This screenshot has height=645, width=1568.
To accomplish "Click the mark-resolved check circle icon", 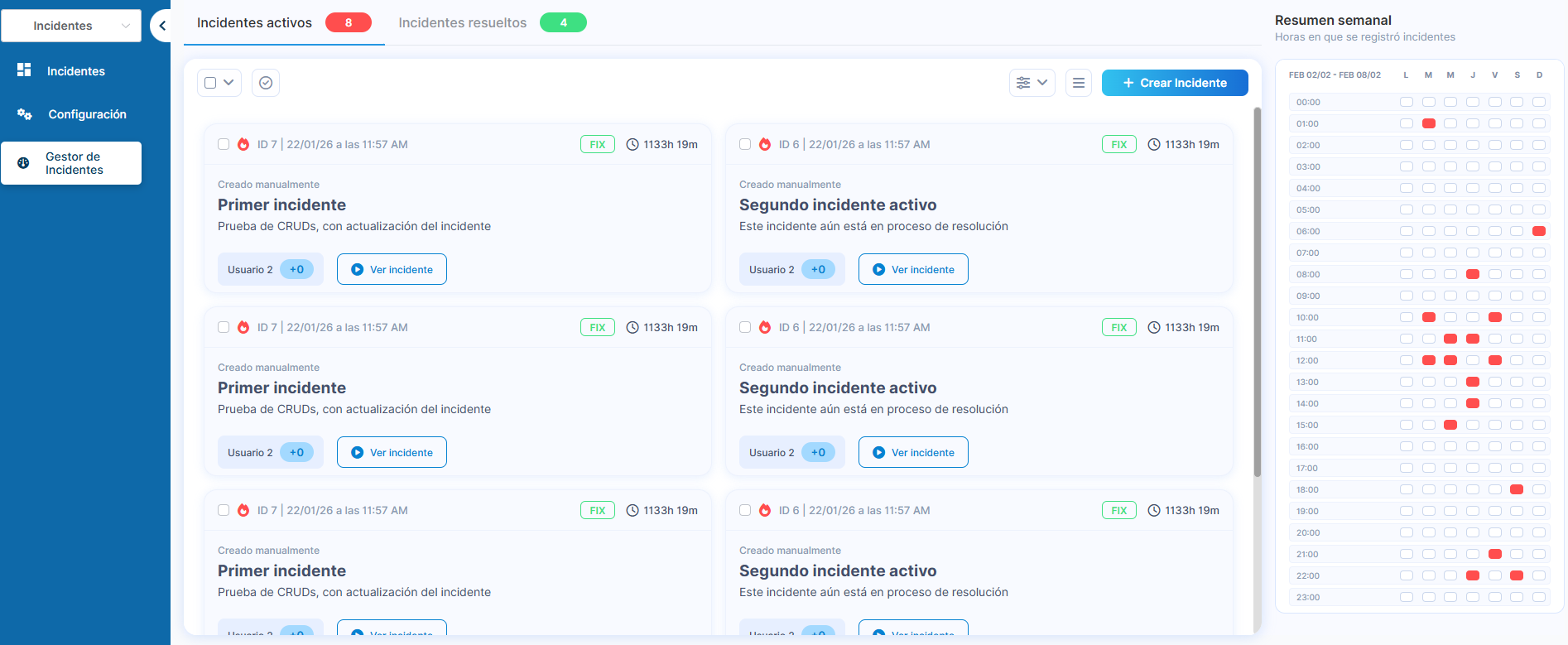I will click(266, 83).
